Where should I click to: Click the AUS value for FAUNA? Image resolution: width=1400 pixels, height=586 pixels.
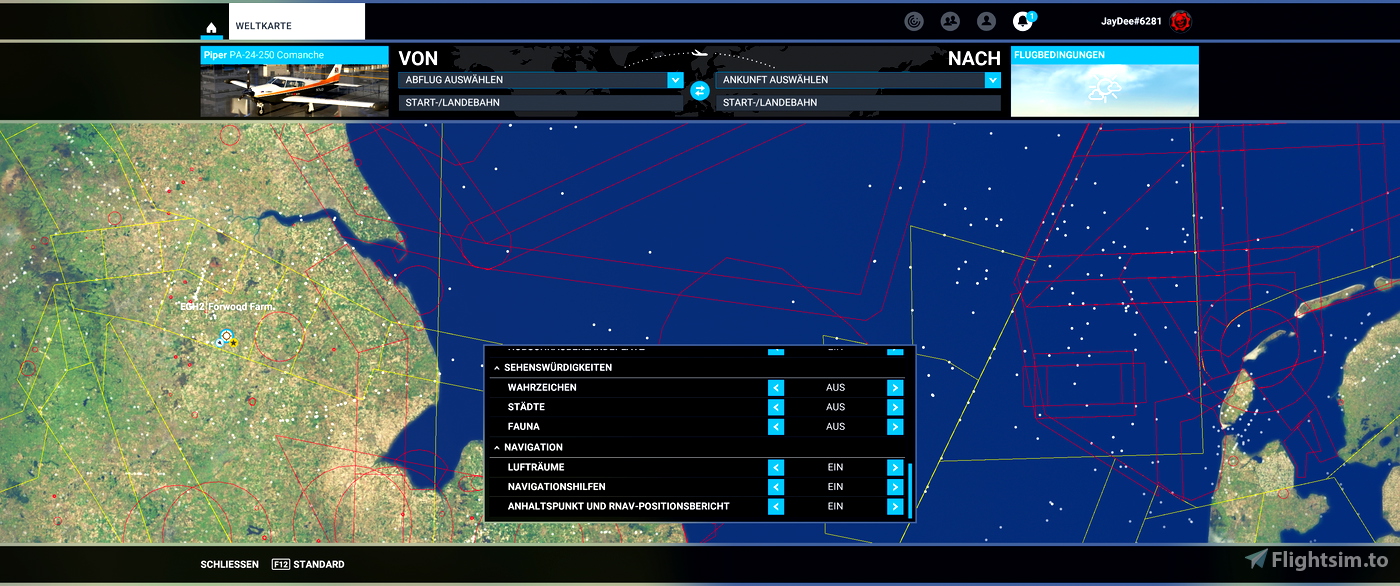(x=836, y=427)
